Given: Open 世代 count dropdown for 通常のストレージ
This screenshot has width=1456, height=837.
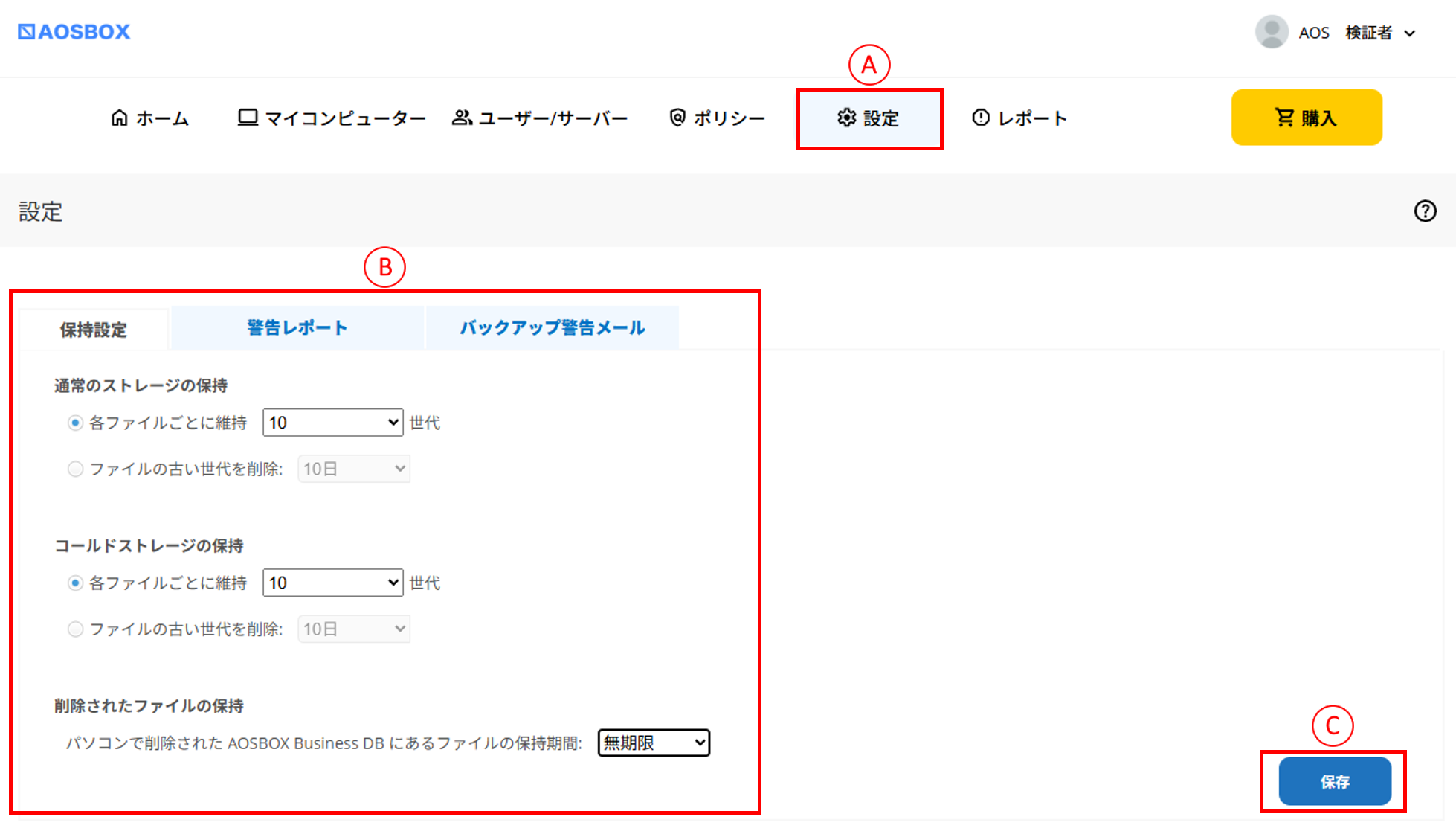Looking at the screenshot, I should pyautogui.click(x=333, y=423).
